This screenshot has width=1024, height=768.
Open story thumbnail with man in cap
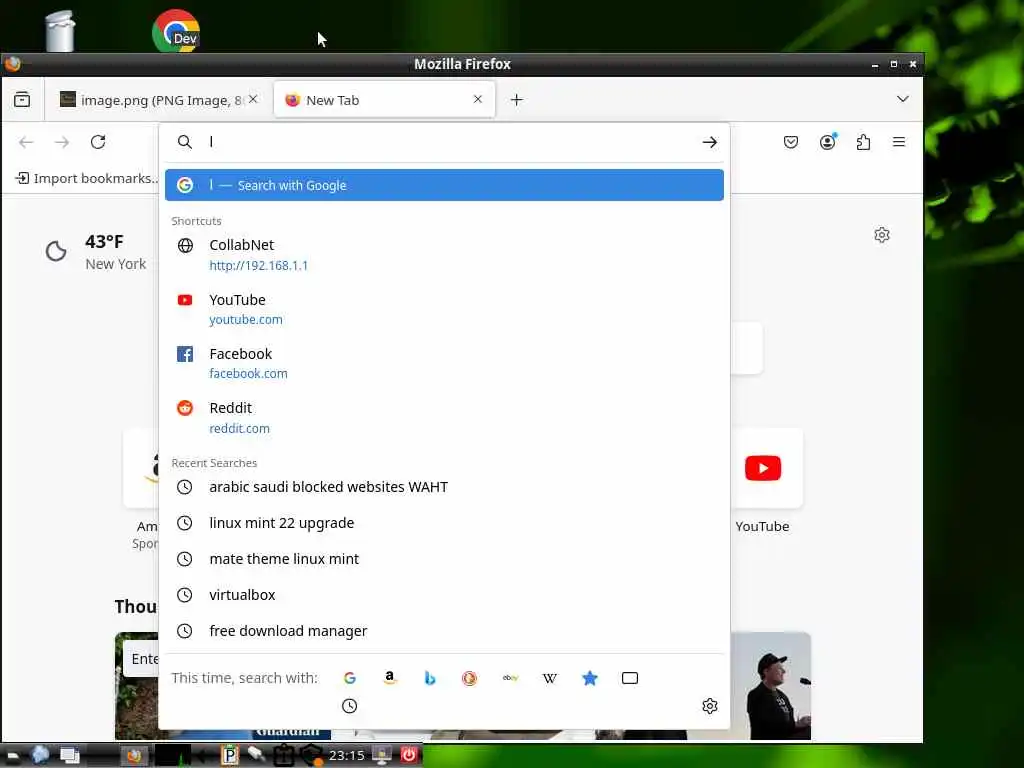771,686
